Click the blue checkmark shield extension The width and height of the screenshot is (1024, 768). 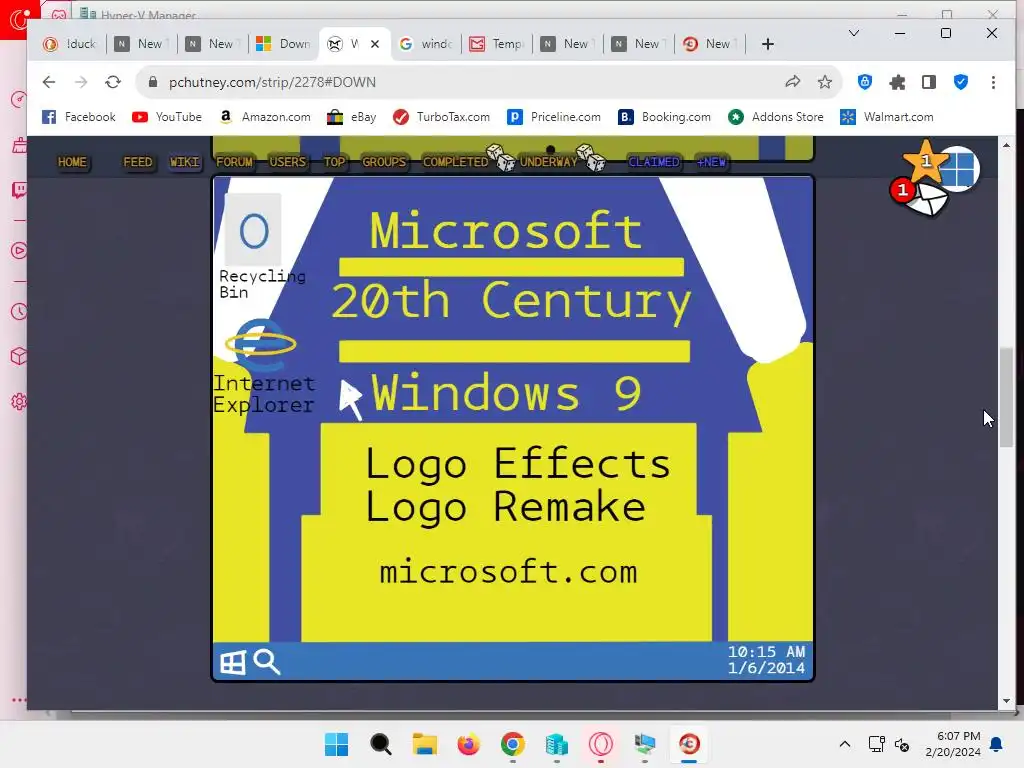tap(961, 82)
